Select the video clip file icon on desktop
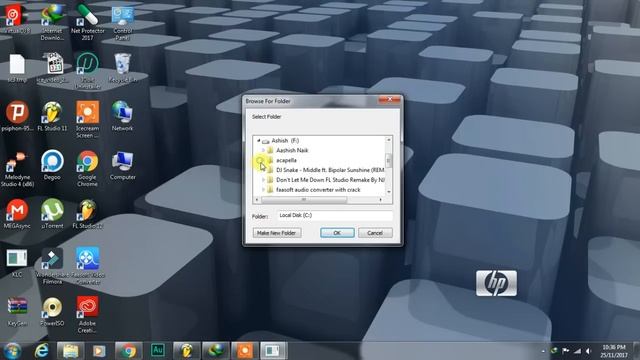The width and height of the screenshot is (640, 360). point(52,68)
